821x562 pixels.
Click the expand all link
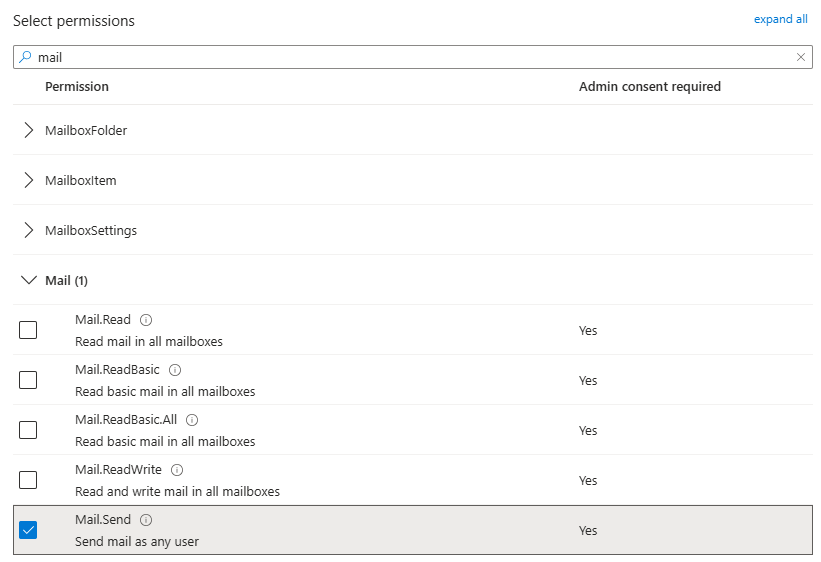click(780, 19)
